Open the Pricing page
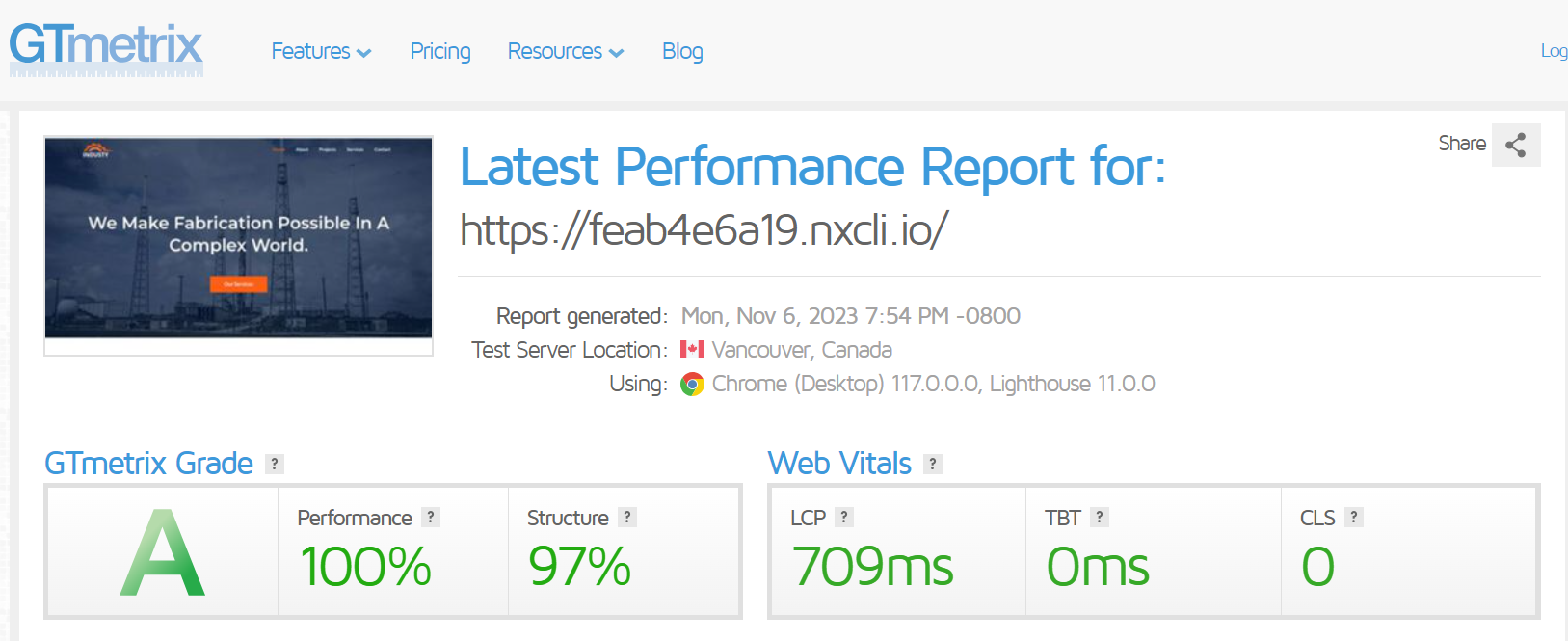1568x641 pixels. click(x=440, y=51)
